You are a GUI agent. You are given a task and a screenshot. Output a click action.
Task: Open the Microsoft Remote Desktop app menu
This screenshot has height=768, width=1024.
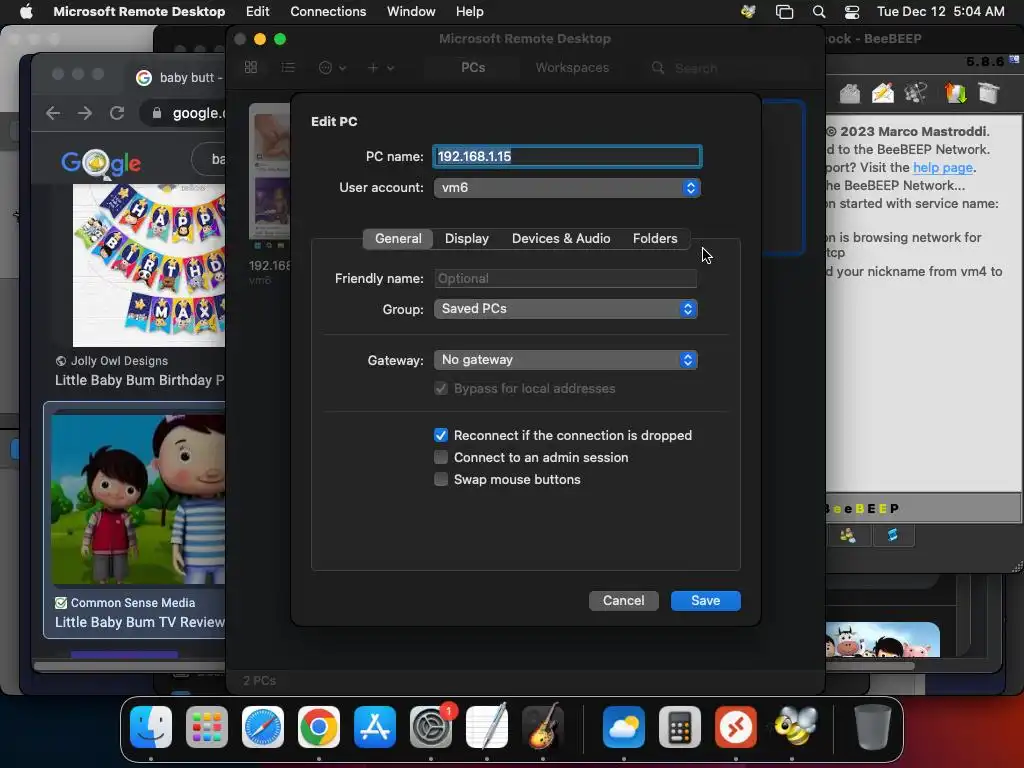139,12
